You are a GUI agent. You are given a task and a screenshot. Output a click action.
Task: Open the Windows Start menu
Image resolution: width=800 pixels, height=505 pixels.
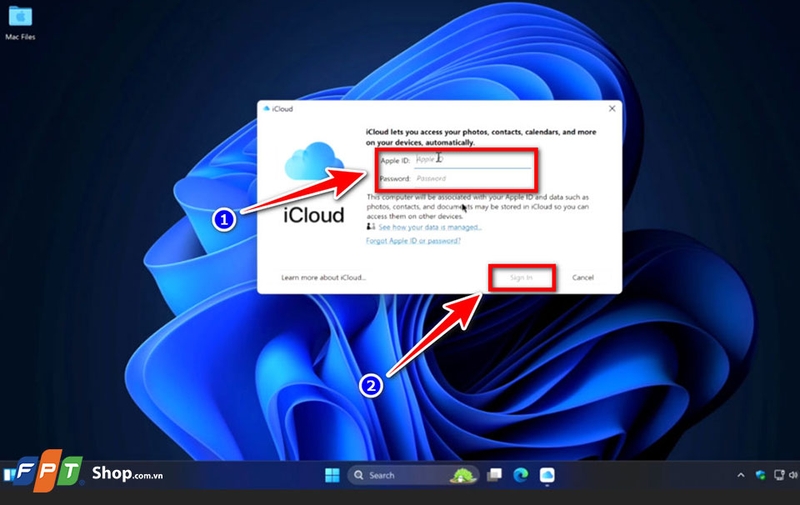tap(332, 475)
